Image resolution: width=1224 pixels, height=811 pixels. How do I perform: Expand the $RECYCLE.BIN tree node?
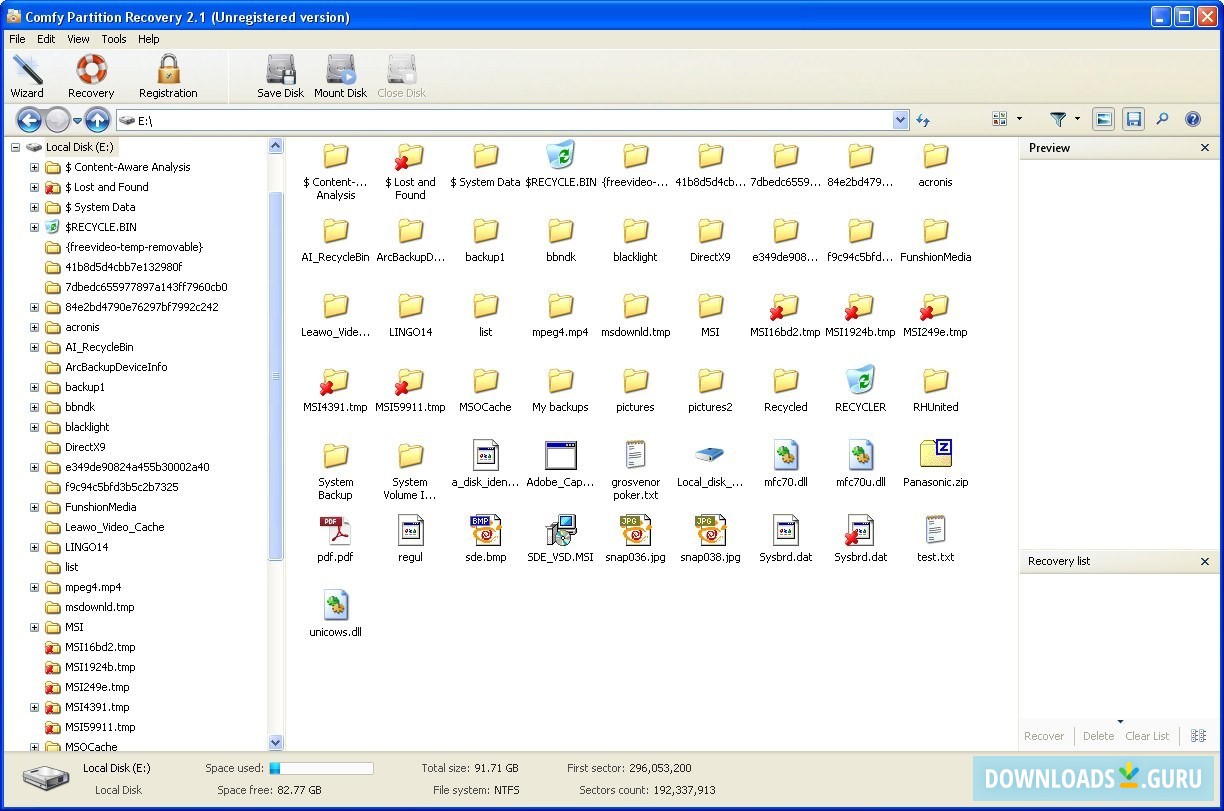[34, 227]
